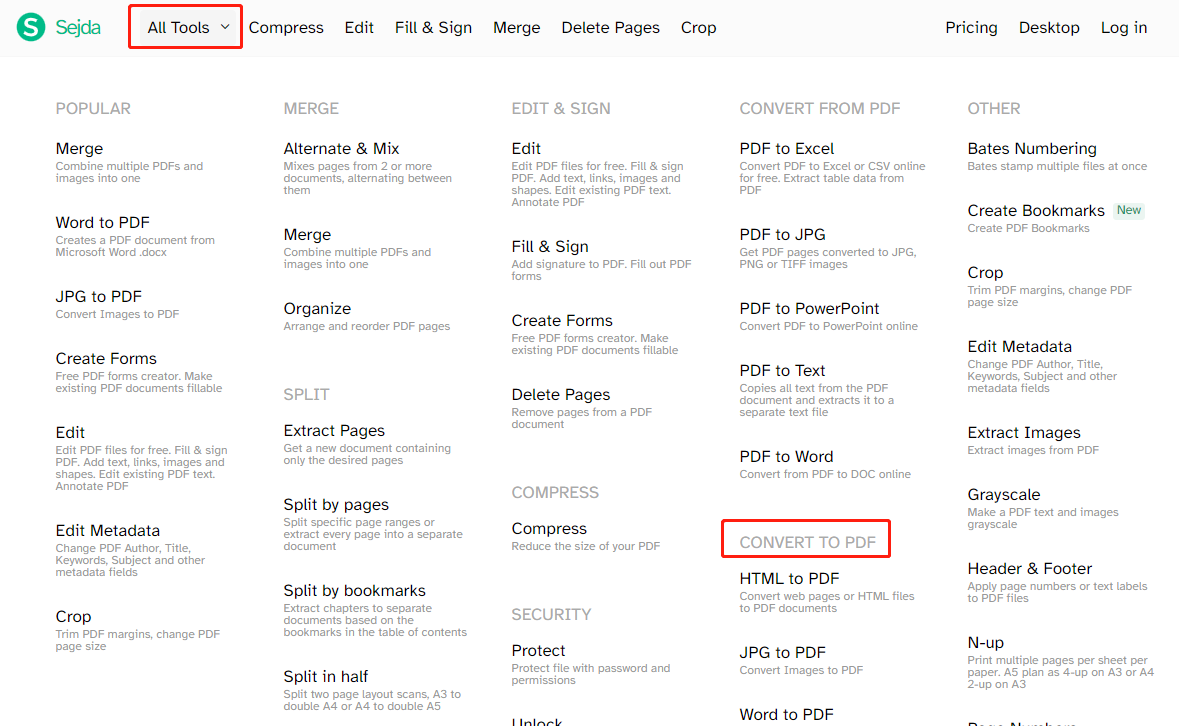Open Word to PDF under Popular
The height and width of the screenshot is (726, 1179).
point(102,222)
